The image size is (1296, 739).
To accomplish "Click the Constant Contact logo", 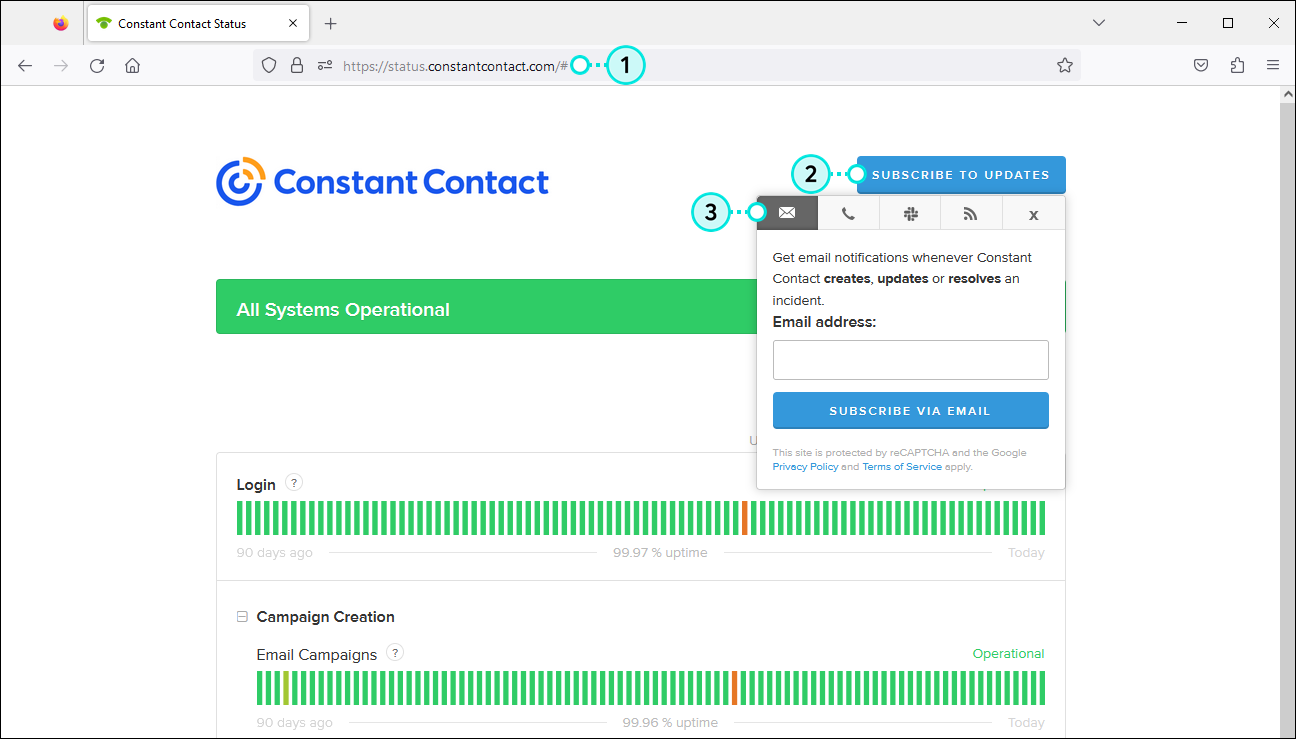I will click(383, 181).
